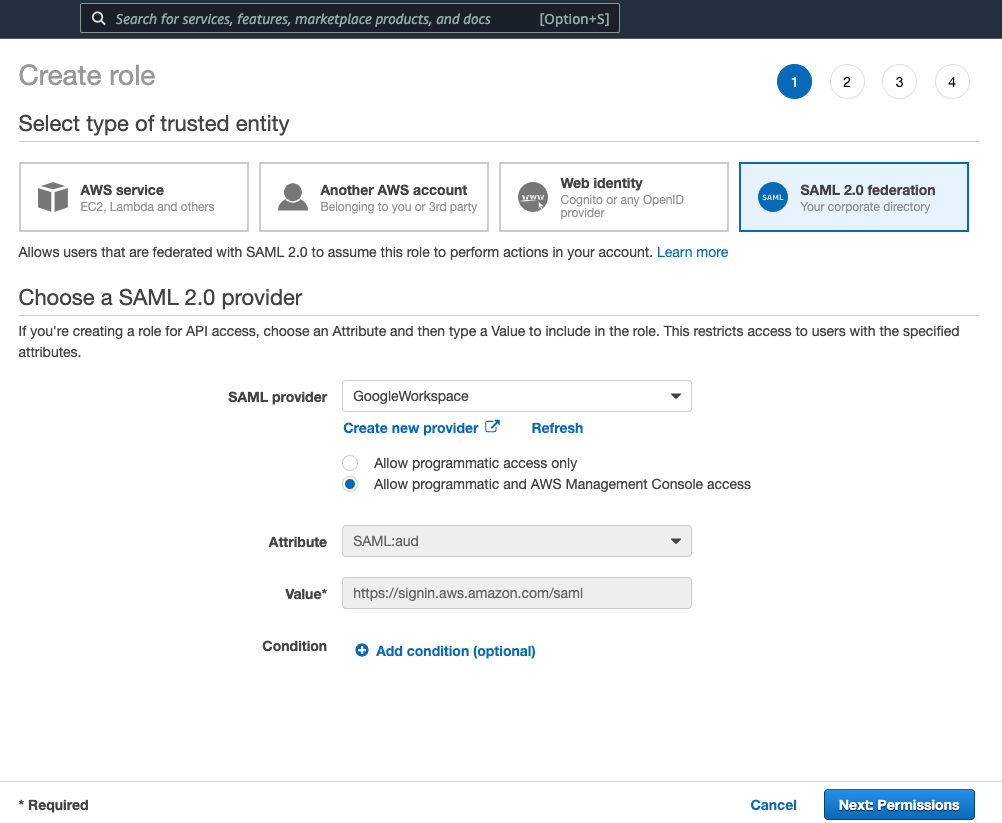Viewport: 1002px width, 823px height.
Task: Click the SAML badge icon
Action: (772, 197)
